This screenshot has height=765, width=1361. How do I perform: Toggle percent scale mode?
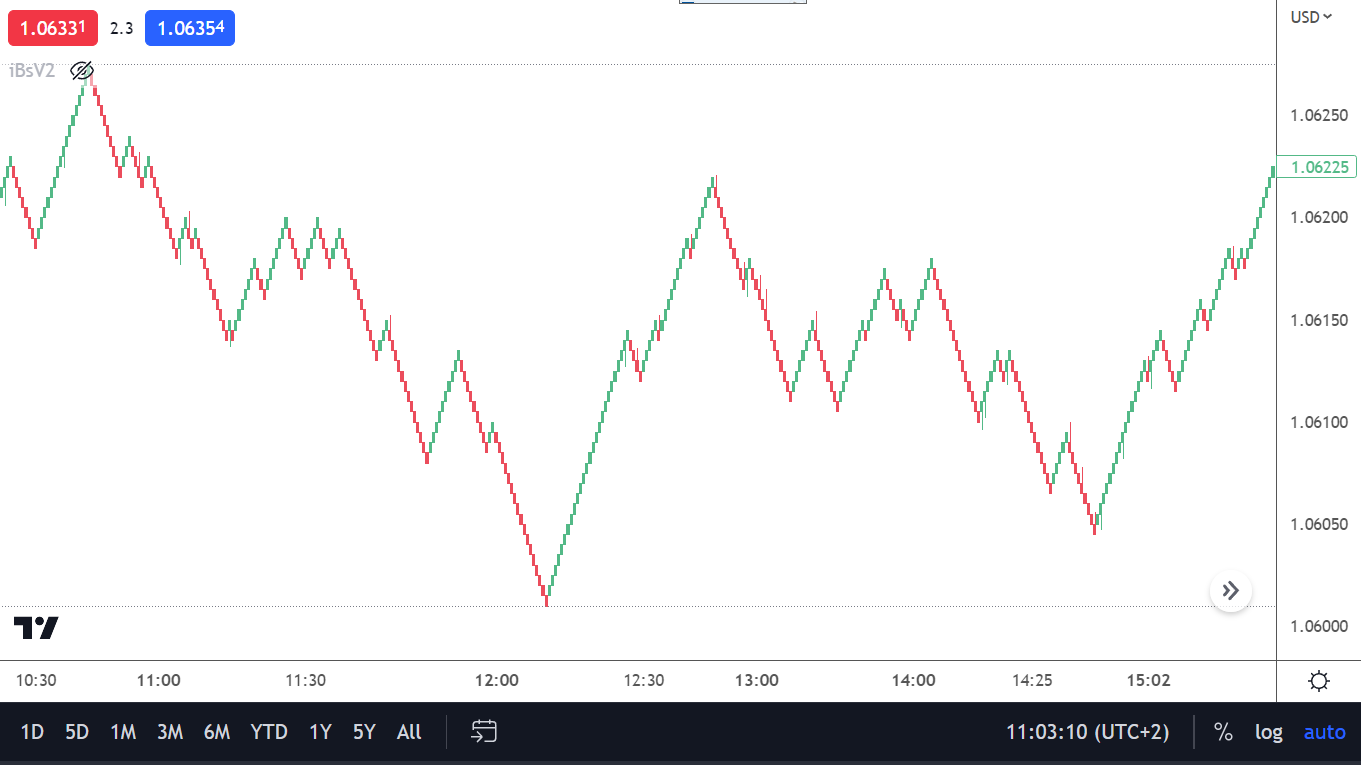pyautogui.click(x=1223, y=732)
